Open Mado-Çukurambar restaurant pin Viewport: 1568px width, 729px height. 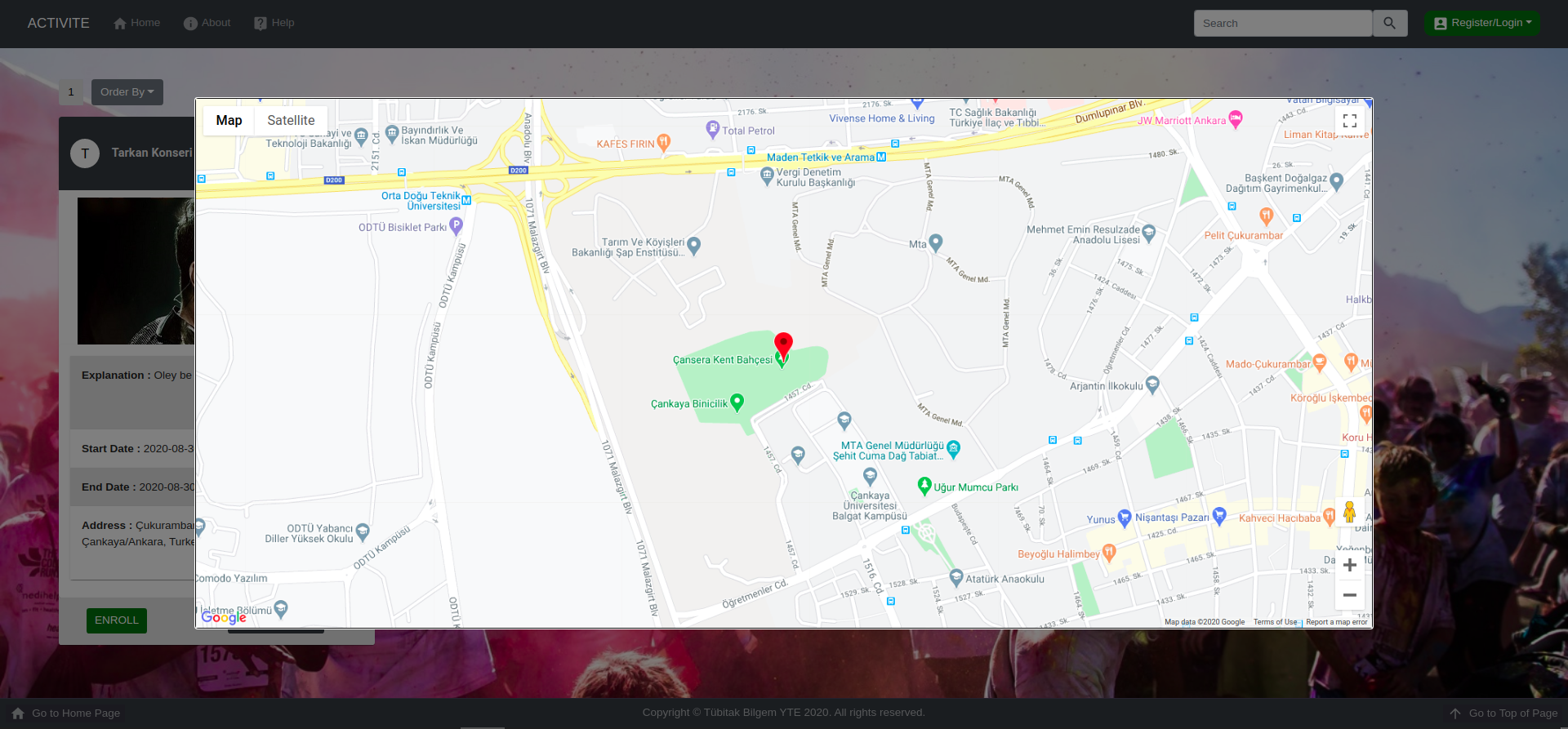1320,362
